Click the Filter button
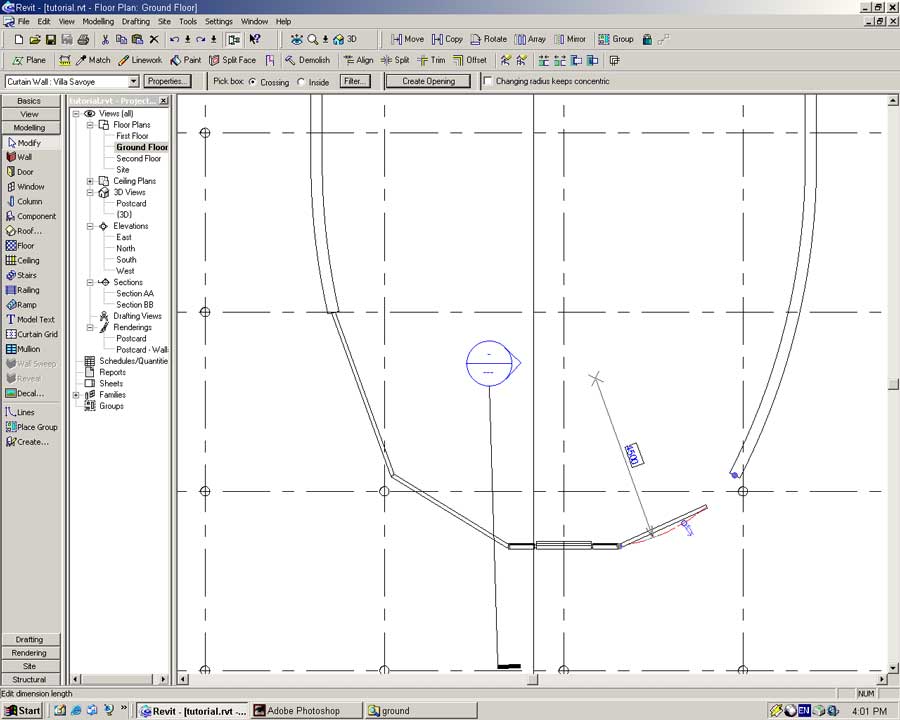This screenshot has width=900, height=720. tap(355, 82)
